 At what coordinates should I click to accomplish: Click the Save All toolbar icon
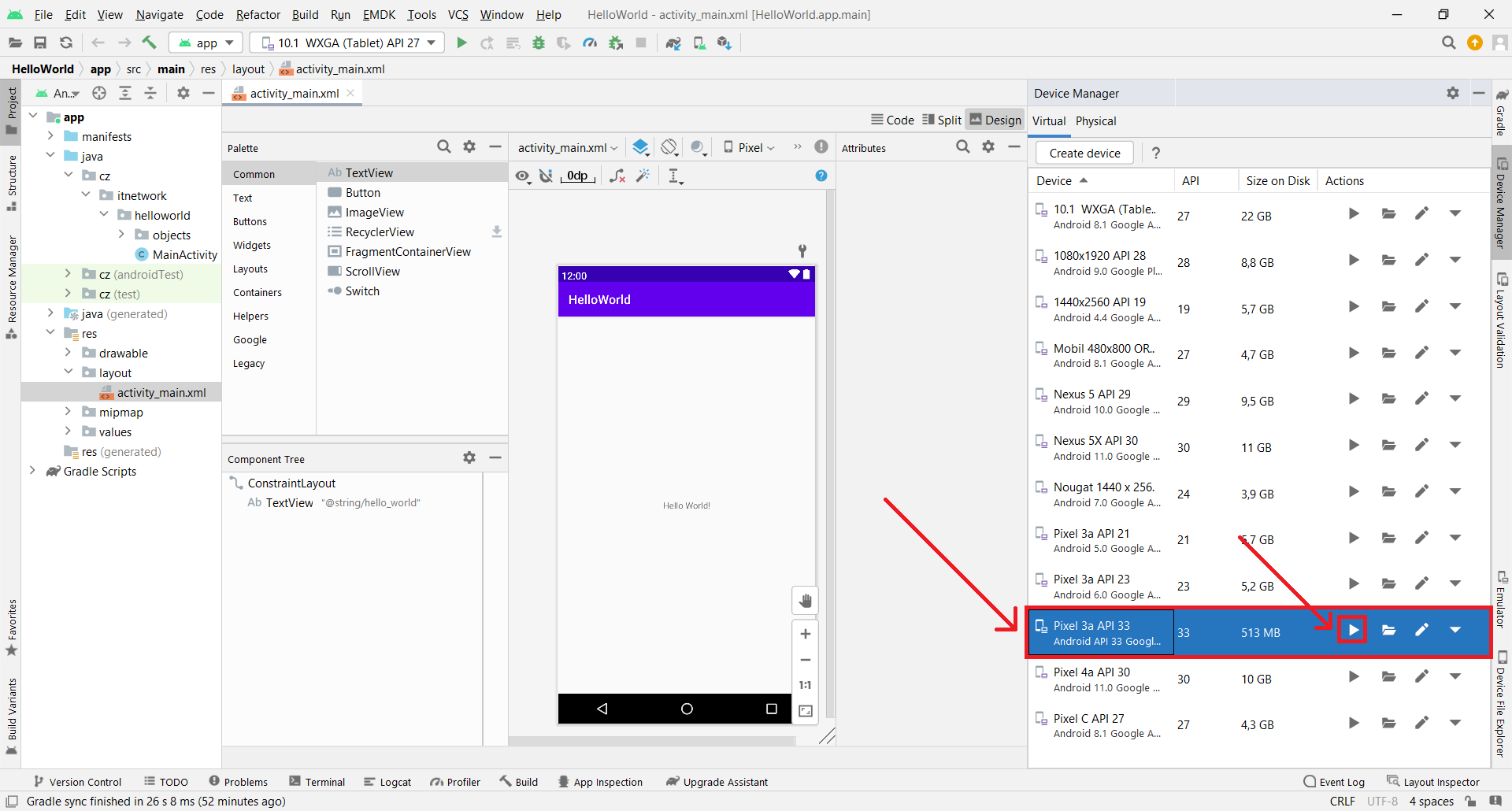coord(40,43)
